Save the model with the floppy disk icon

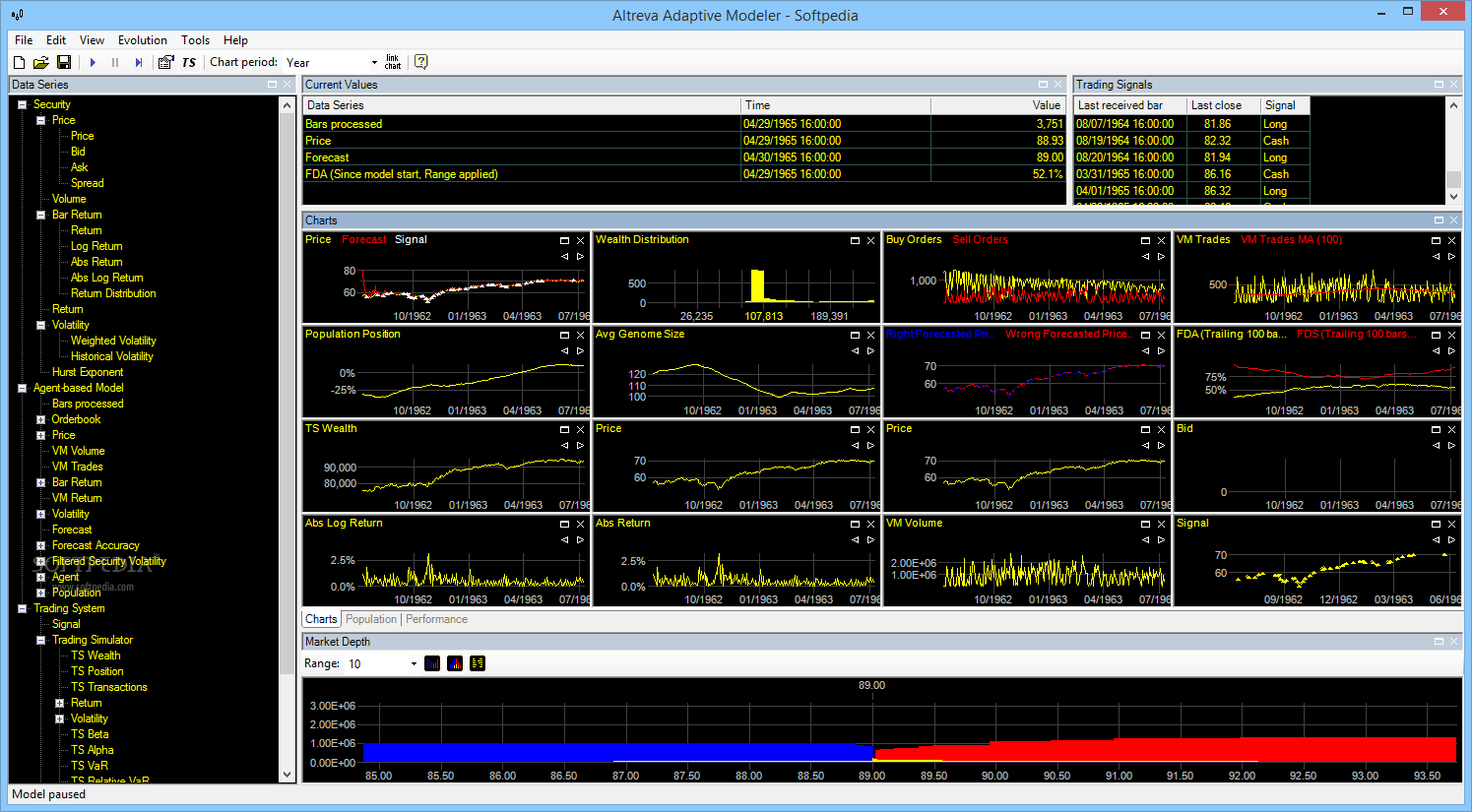(64, 62)
